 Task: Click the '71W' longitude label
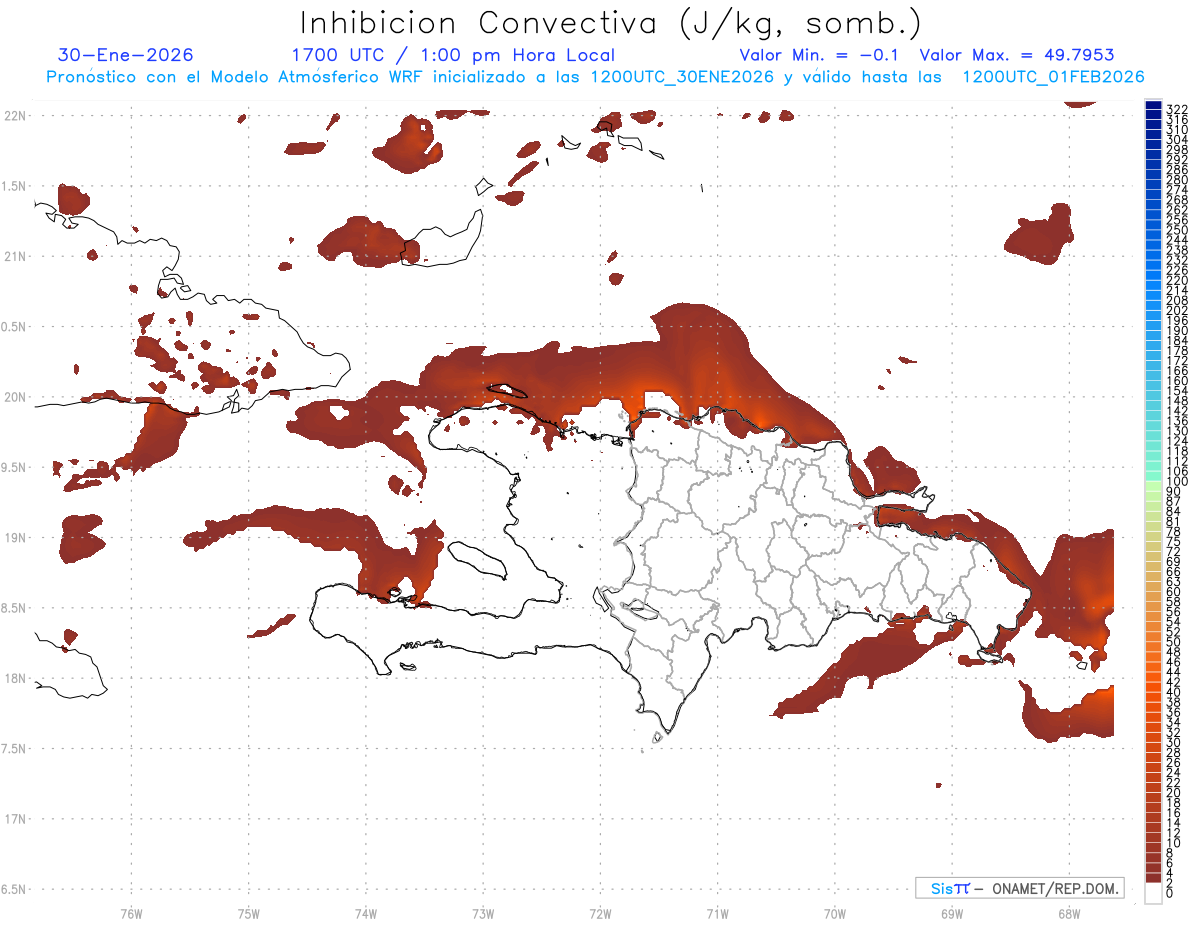(x=717, y=913)
